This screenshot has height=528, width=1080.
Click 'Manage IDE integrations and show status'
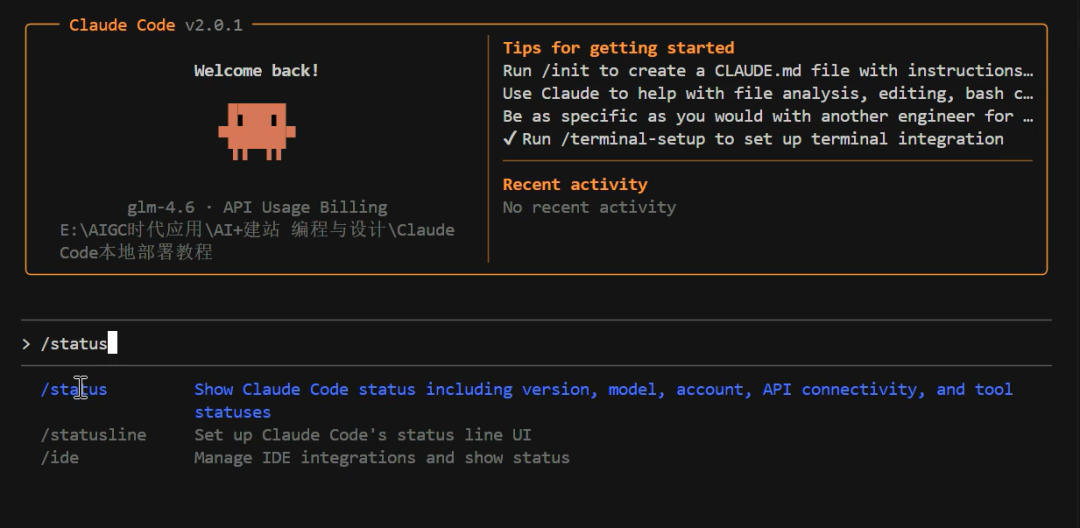382,458
